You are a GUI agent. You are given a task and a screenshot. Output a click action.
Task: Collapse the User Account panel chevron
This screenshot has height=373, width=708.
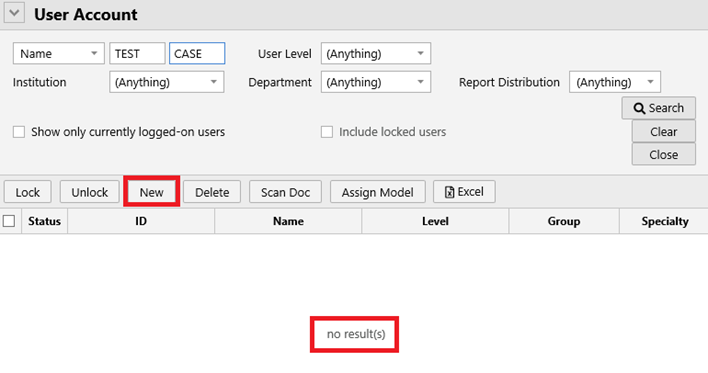(14, 13)
